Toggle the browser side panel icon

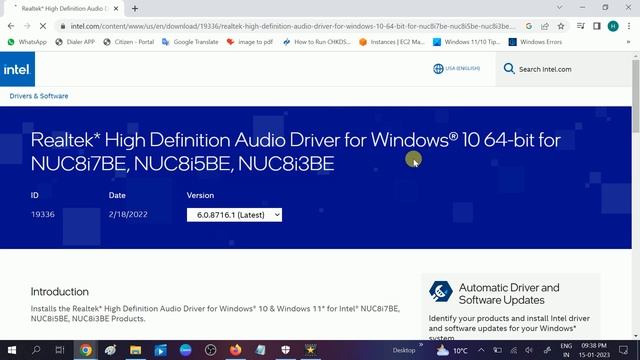(597, 26)
